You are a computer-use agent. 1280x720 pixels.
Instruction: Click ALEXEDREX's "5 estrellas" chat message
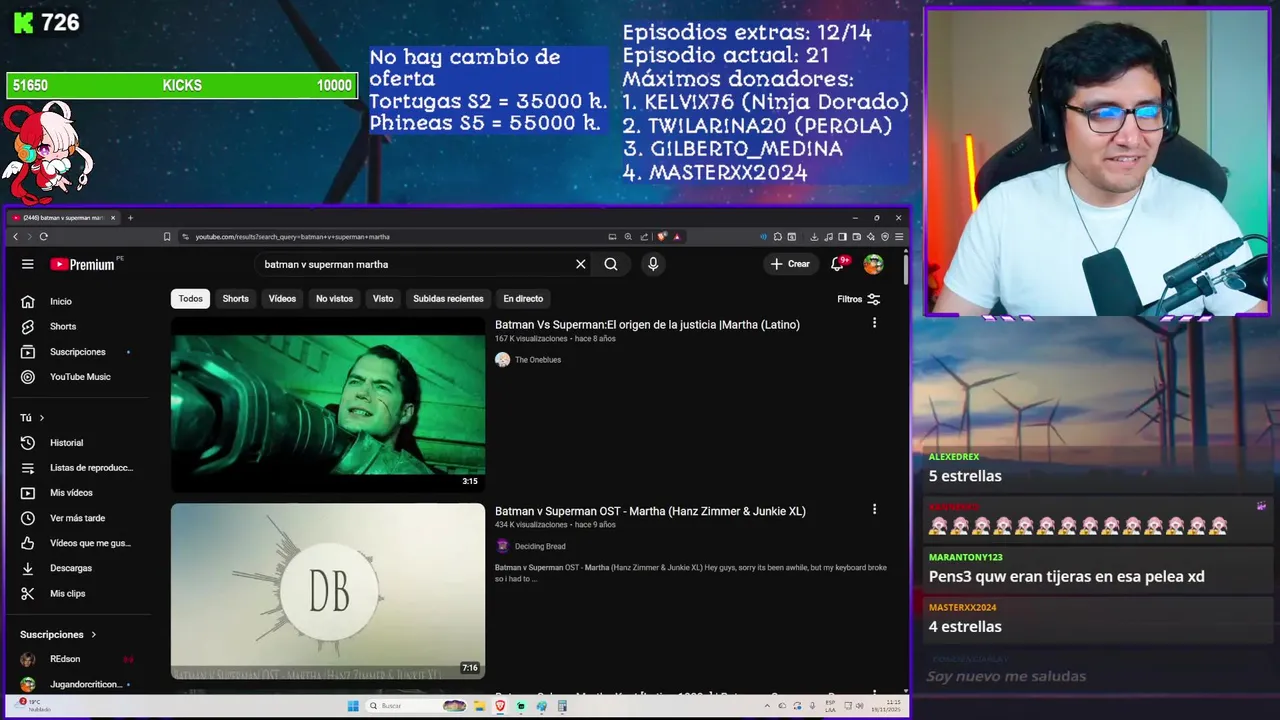(x=965, y=476)
